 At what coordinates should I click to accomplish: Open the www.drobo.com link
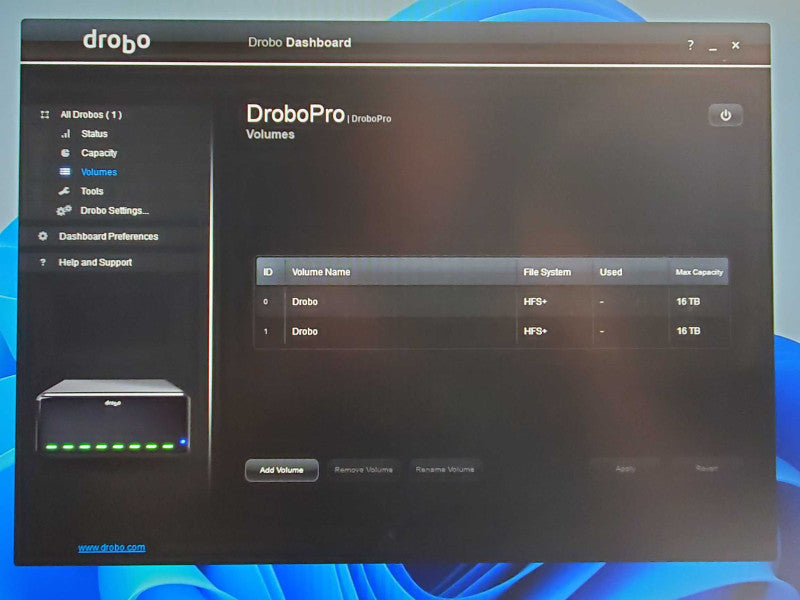click(x=112, y=547)
